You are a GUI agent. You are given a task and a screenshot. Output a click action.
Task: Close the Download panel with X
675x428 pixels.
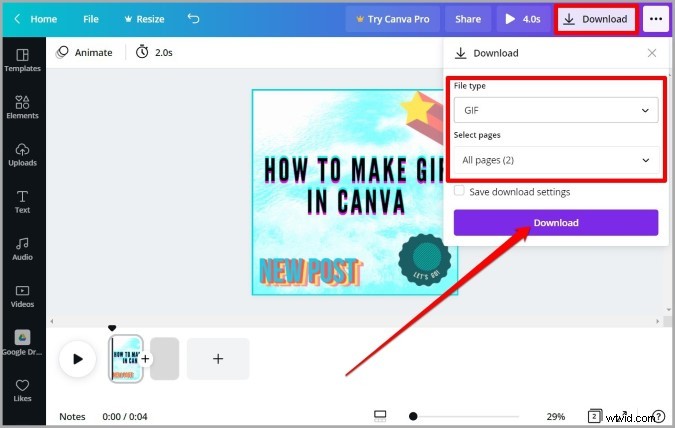pyautogui.click(x=652, y=53)
